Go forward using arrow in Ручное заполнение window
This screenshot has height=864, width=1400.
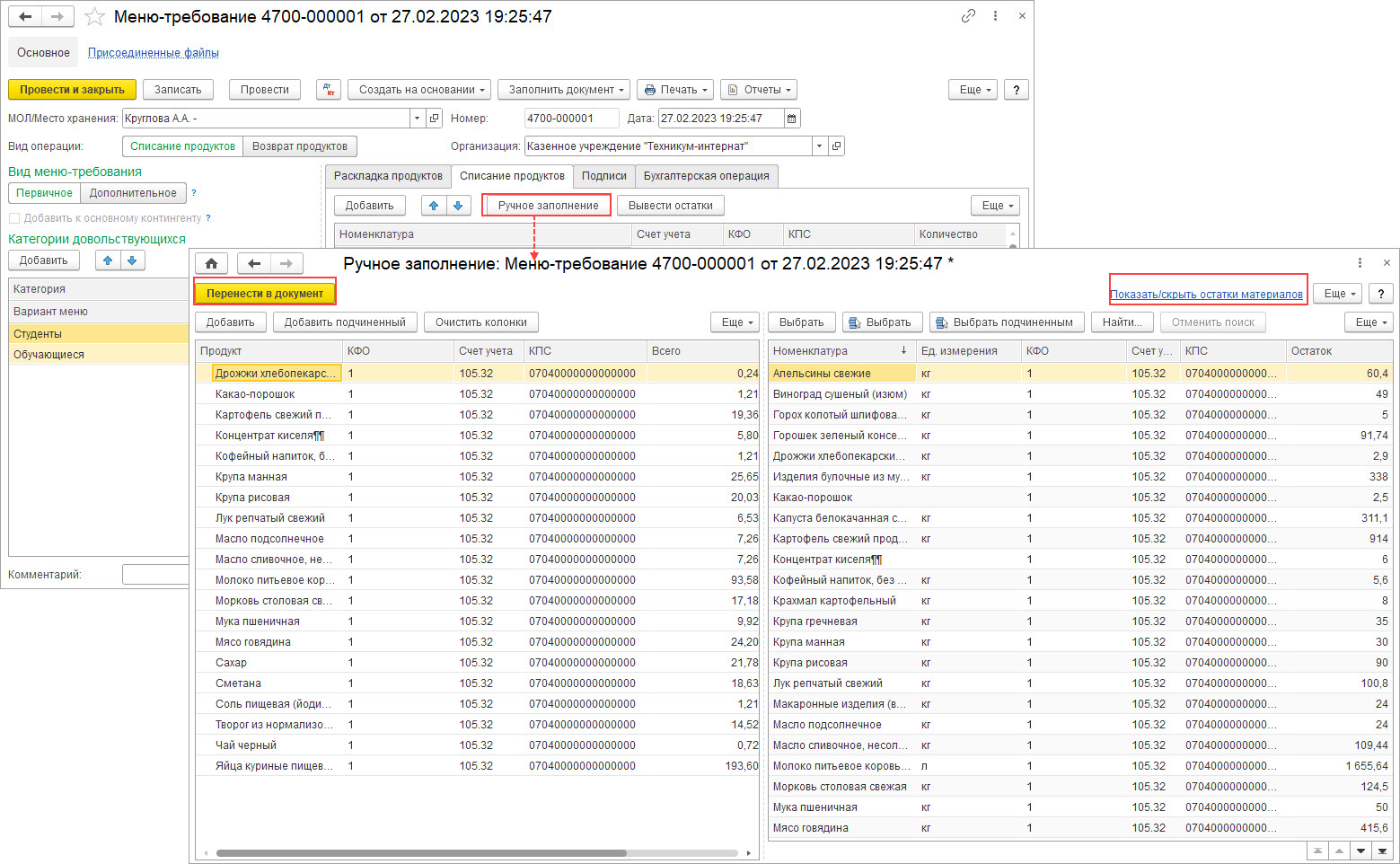(286, 263)
